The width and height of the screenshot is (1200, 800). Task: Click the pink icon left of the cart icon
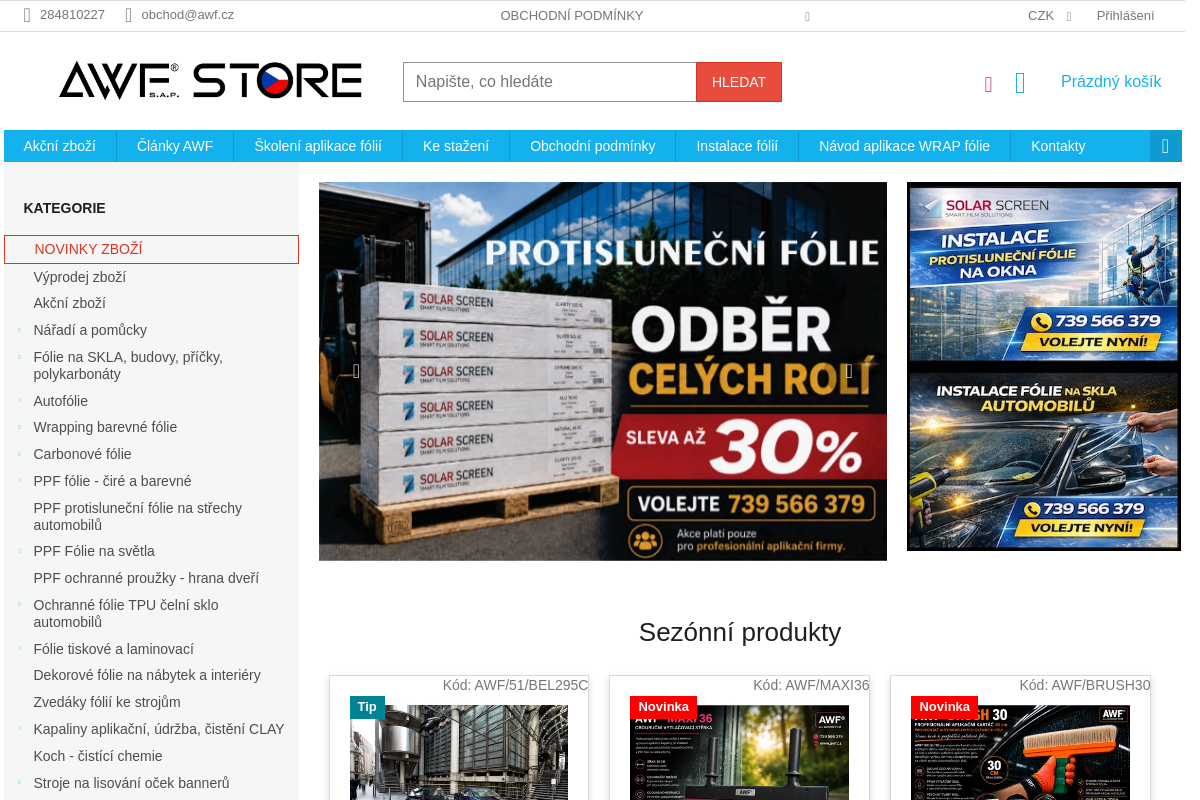click(988, 84)
